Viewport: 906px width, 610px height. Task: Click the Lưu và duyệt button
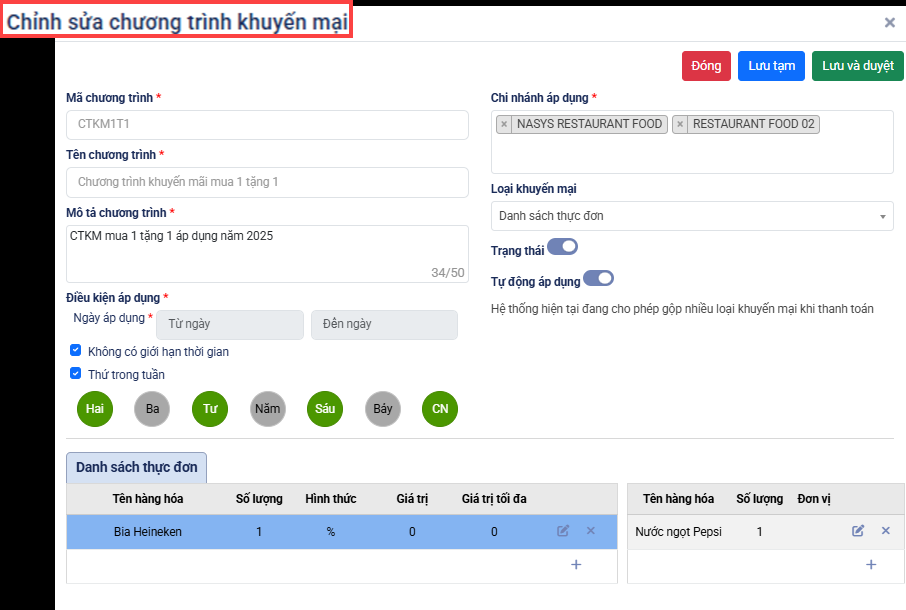pyautogui.click(x=858, y=66)
